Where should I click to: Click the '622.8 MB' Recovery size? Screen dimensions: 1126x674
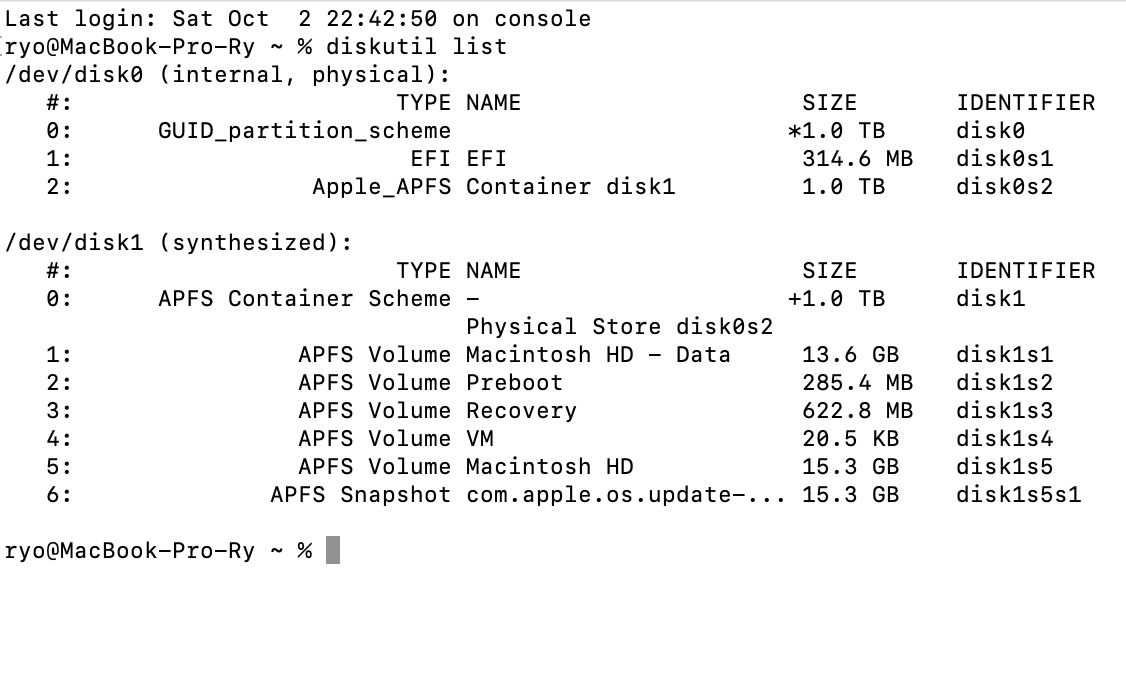857,411
